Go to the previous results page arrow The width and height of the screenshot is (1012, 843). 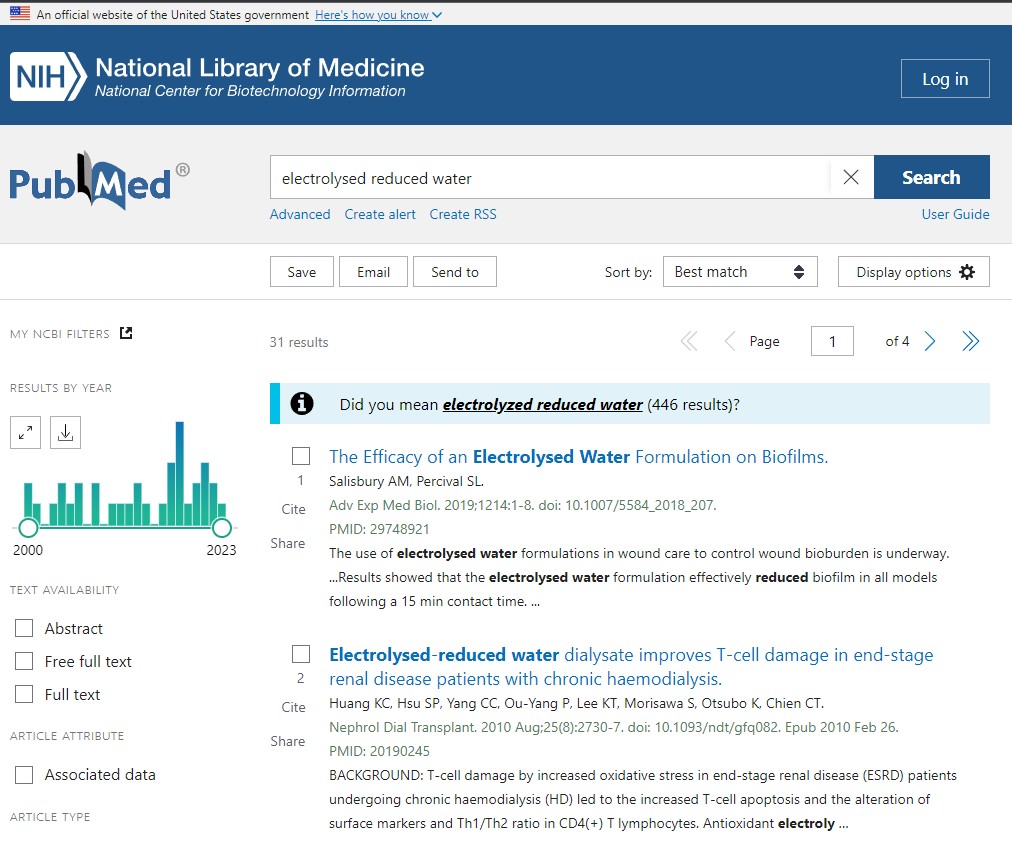coord(730,341)
